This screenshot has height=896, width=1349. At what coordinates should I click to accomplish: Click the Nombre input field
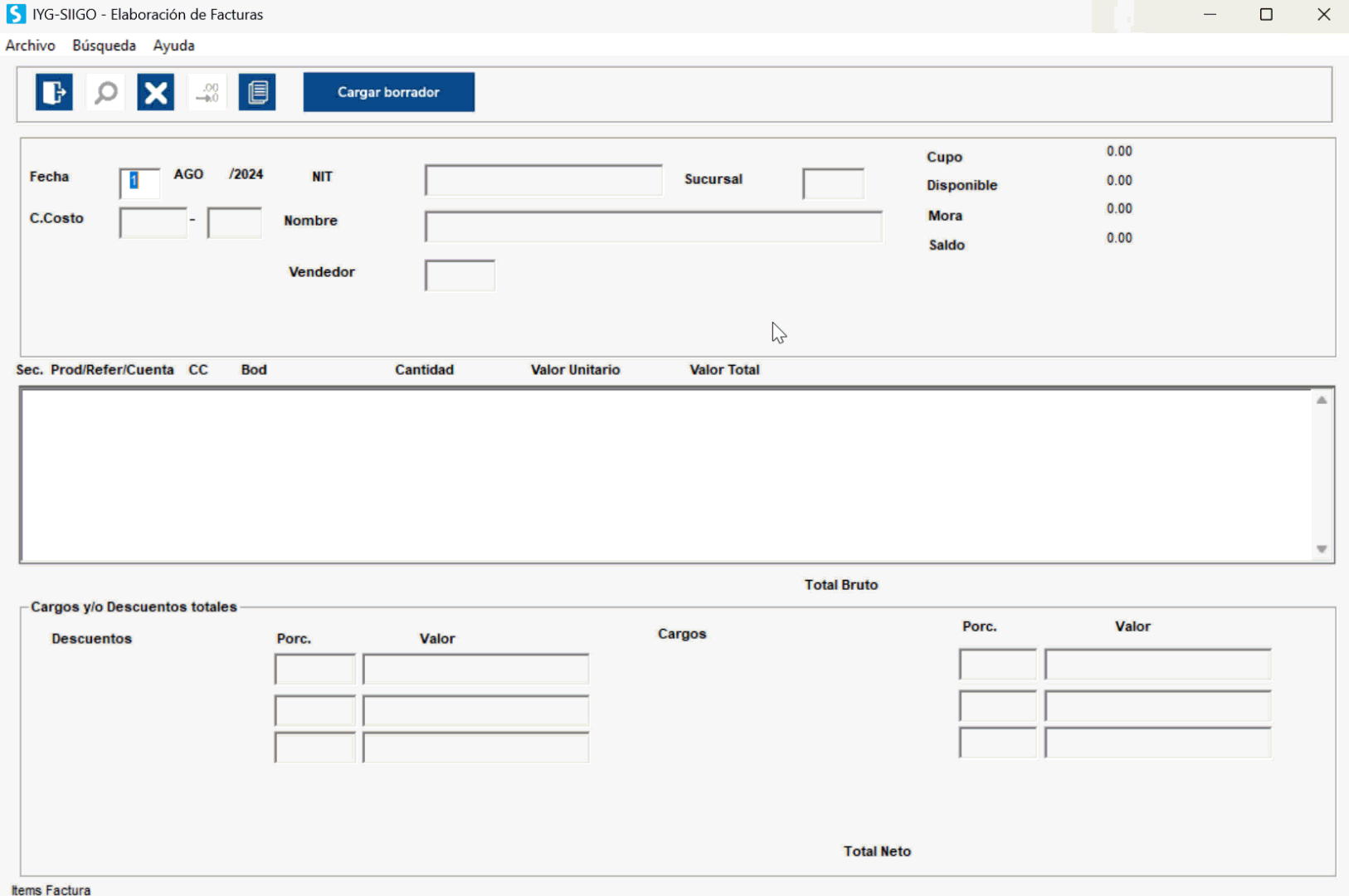654,226
